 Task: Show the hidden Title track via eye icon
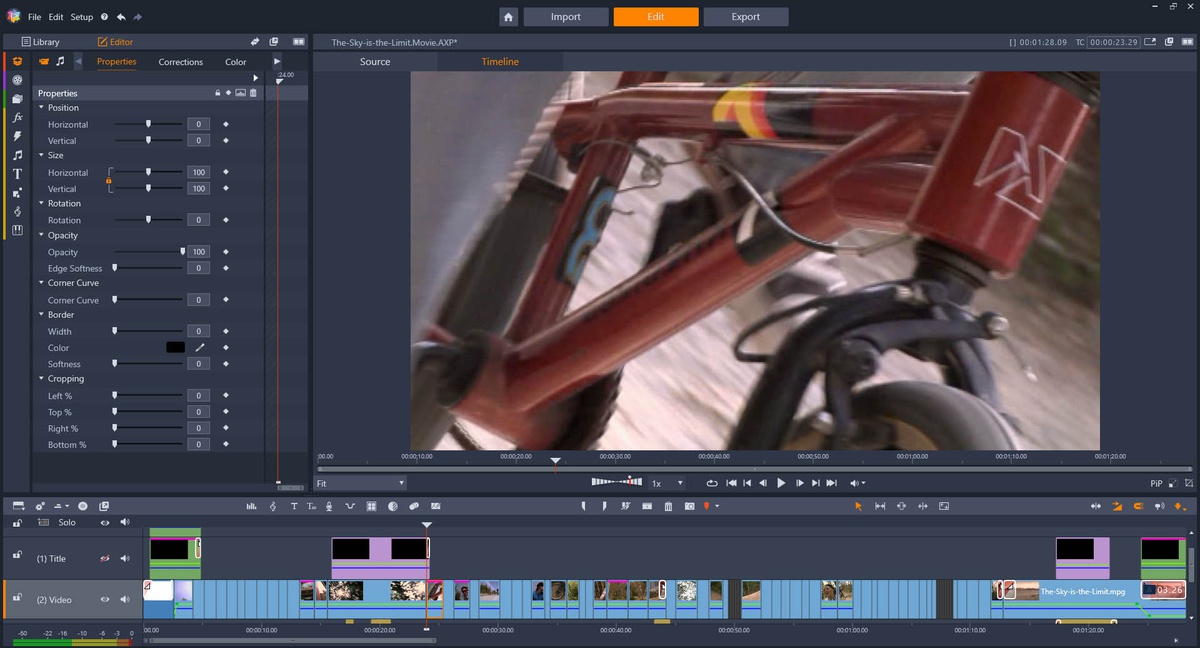click(x=104, y=559)
